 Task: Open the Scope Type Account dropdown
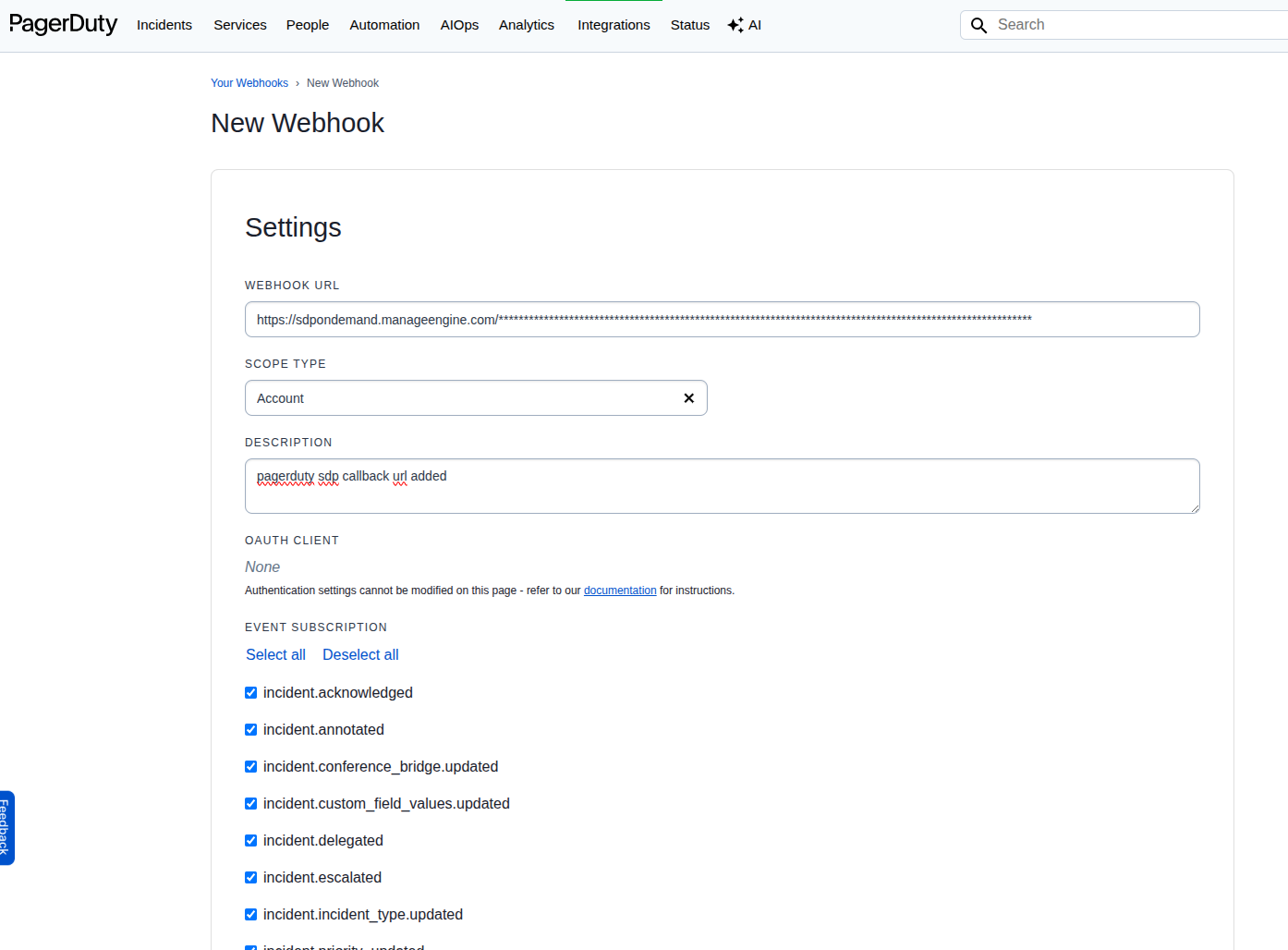click(x=476, y=398)
